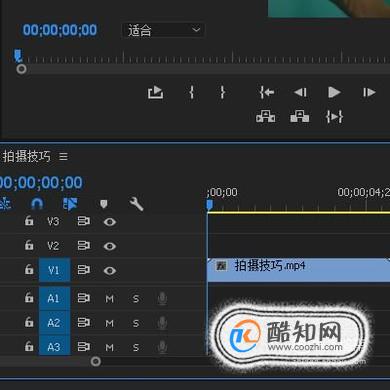The image size is (390, 390).
Task: Mute track A2
Action: (x=109, y=323)
